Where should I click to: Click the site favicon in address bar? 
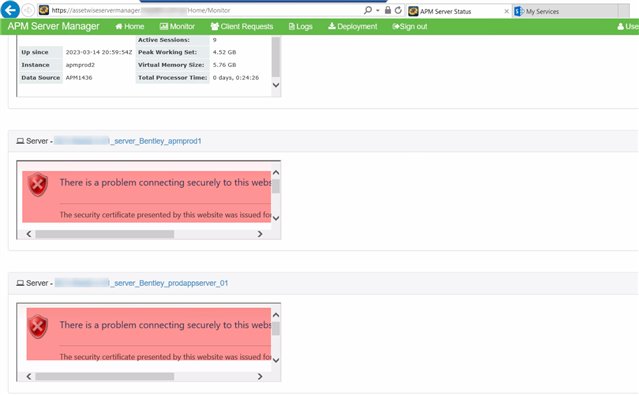point(44,10)
